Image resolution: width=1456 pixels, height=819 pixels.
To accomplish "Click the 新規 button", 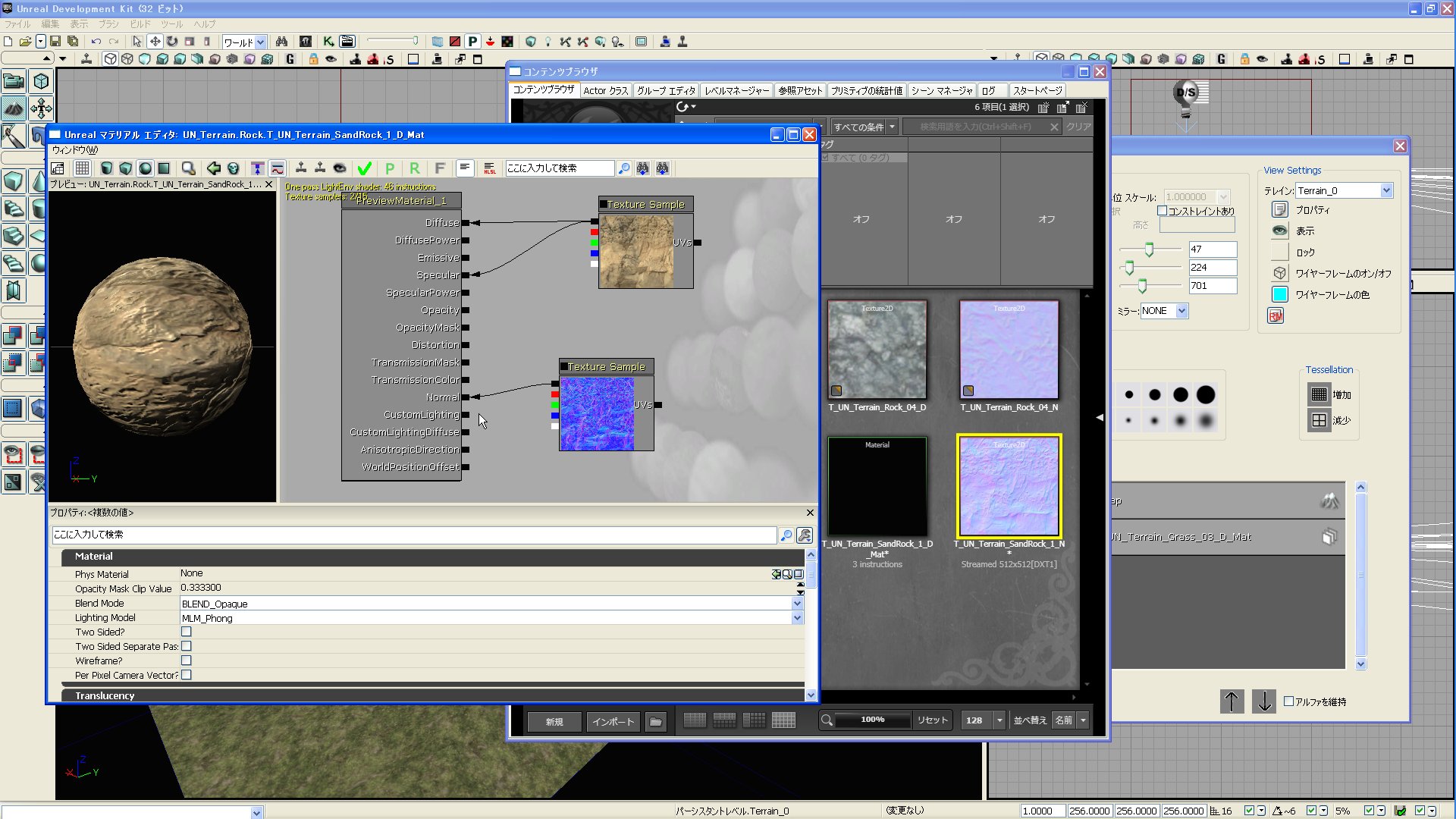I will pyautogui.click(x=554, y=721).
